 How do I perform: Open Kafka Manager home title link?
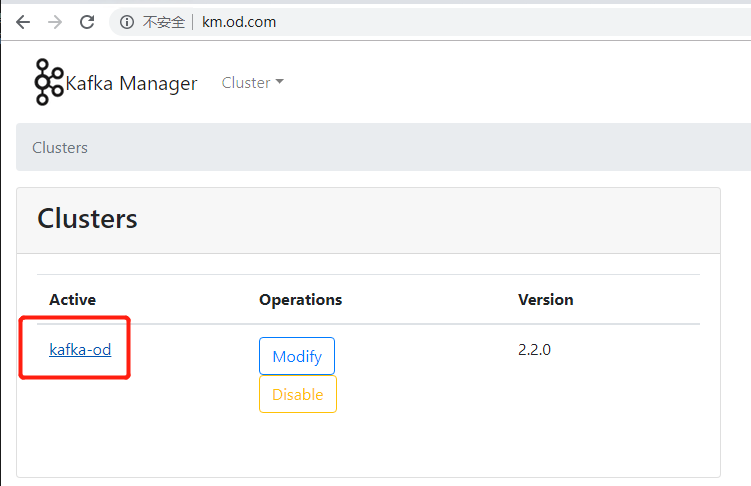131,83
